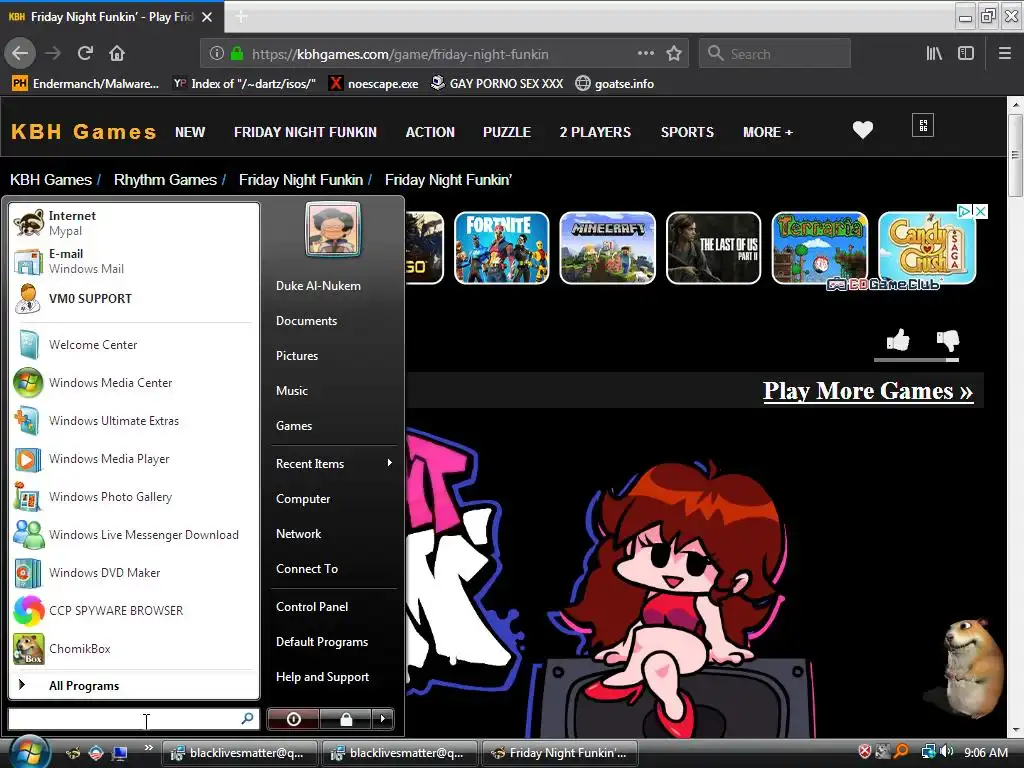Open Windows Media Center

coord(133,383)
